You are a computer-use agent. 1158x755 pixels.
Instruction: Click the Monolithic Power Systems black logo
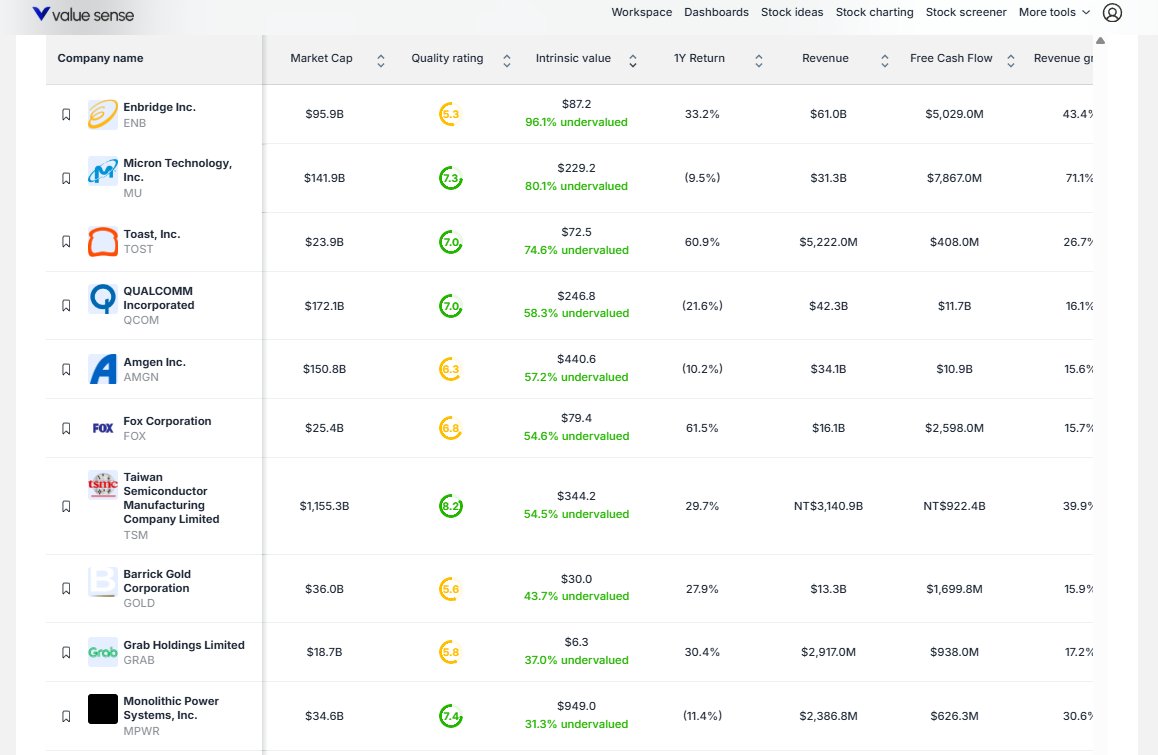[103, 708]
